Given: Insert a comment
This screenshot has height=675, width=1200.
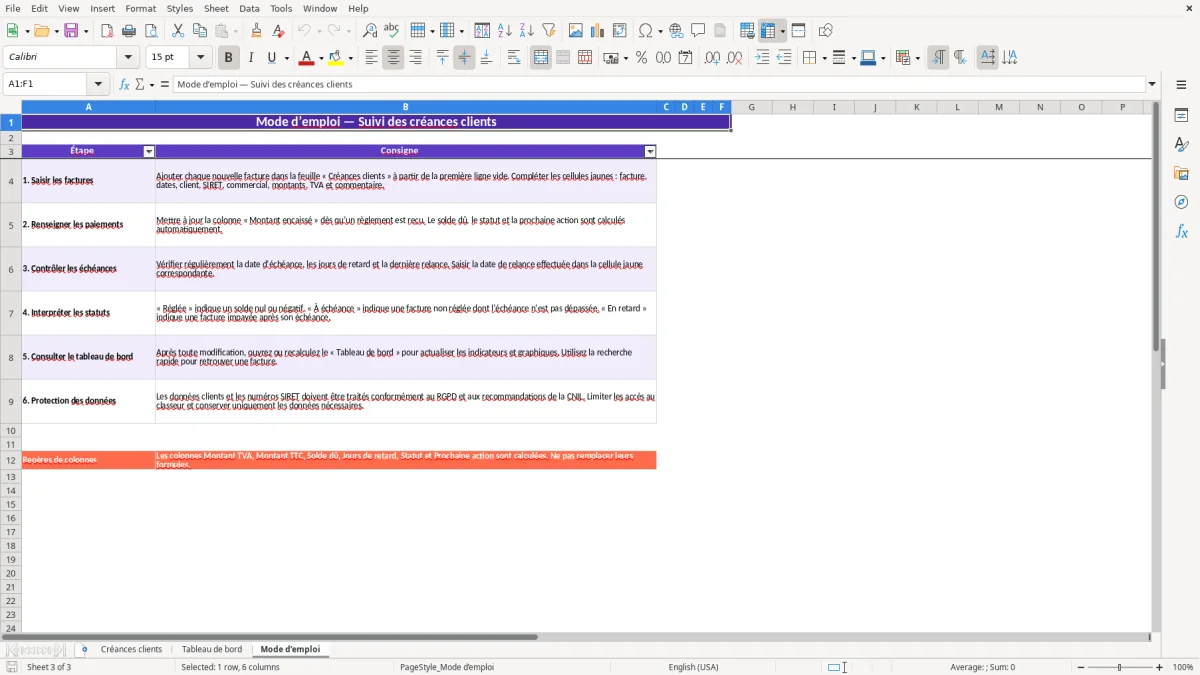Looking at the screenshot, I should coord(698,31).
